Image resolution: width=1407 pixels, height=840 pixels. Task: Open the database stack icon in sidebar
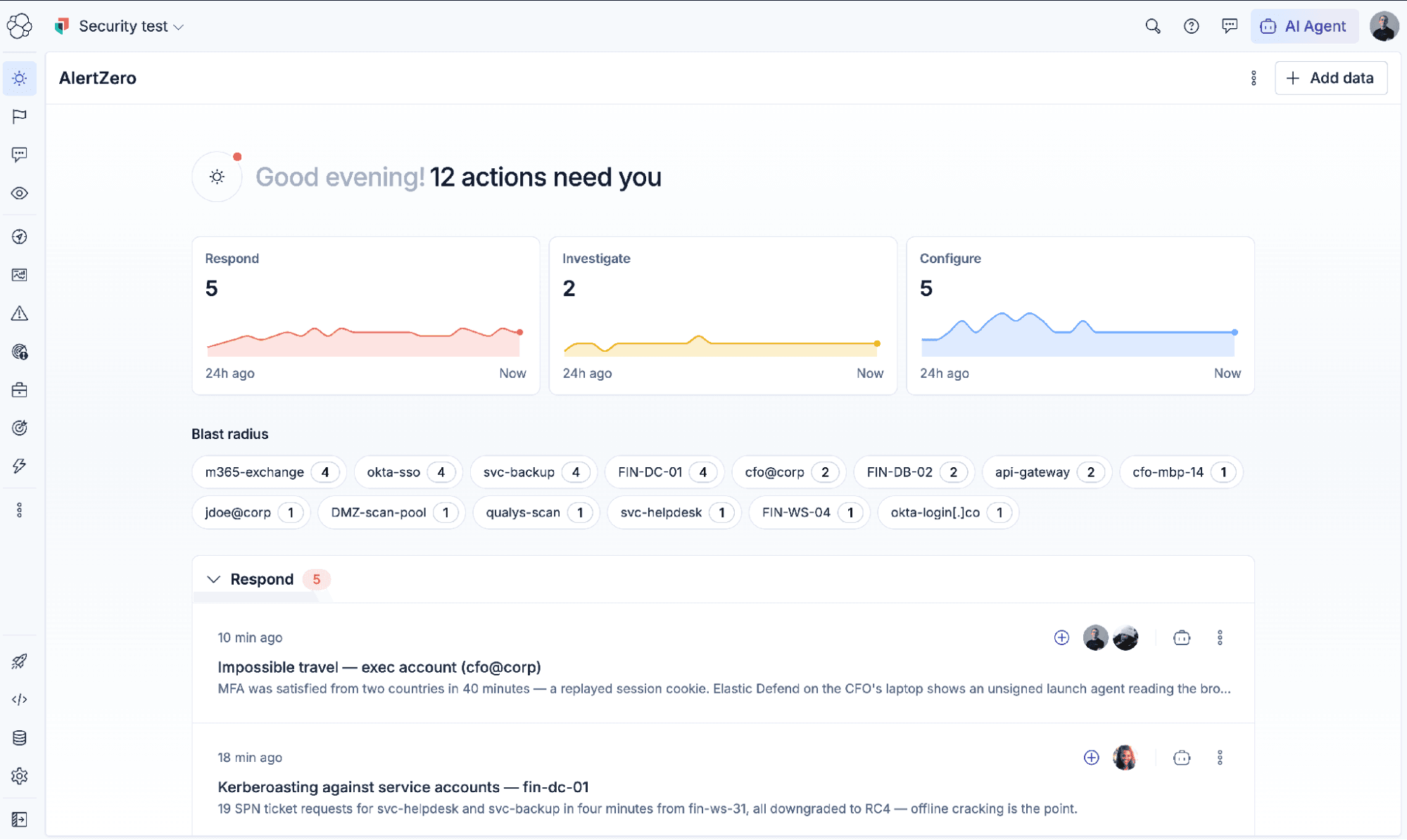pos(20,738)
